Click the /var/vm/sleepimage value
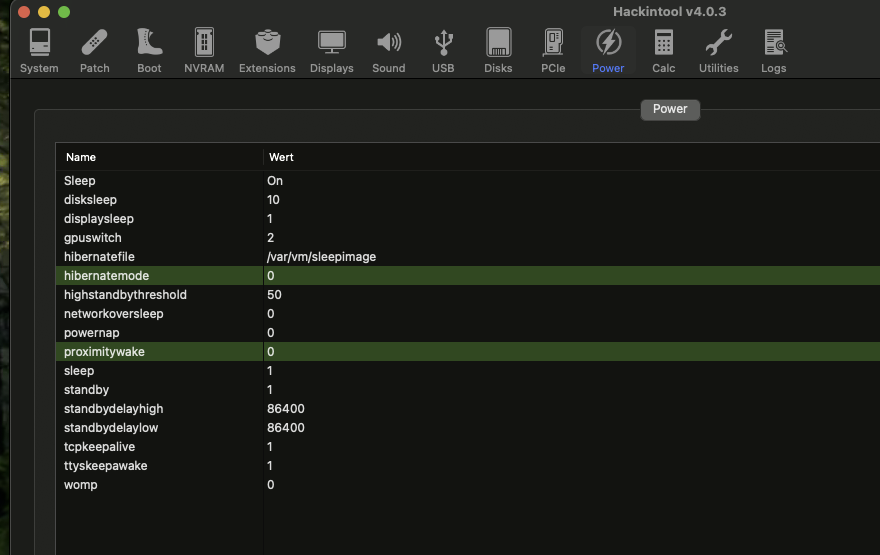The image size is (880, 555). [x=321, y=257]
